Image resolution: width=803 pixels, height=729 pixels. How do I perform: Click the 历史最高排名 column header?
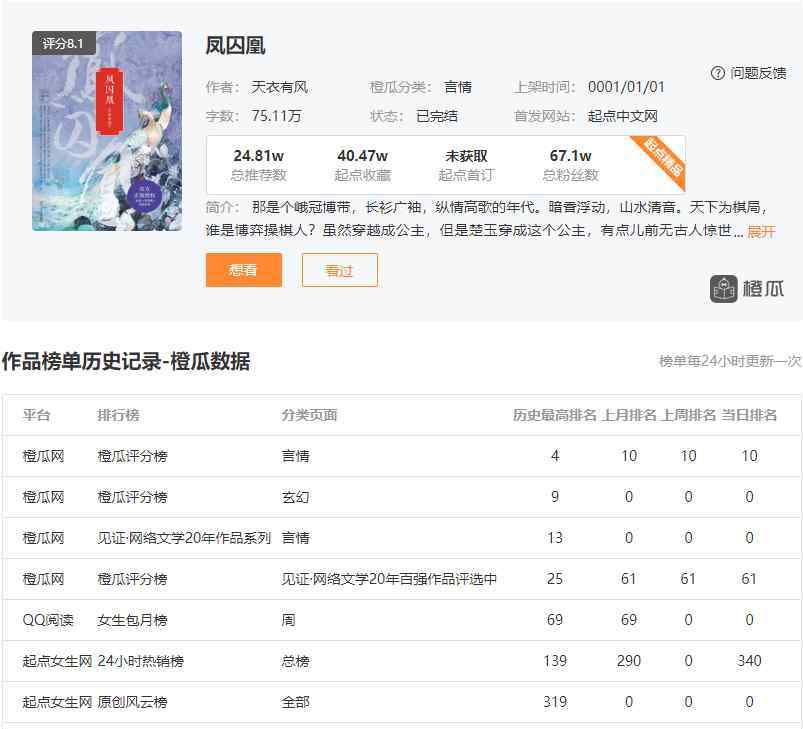click(x=555, y=415)
